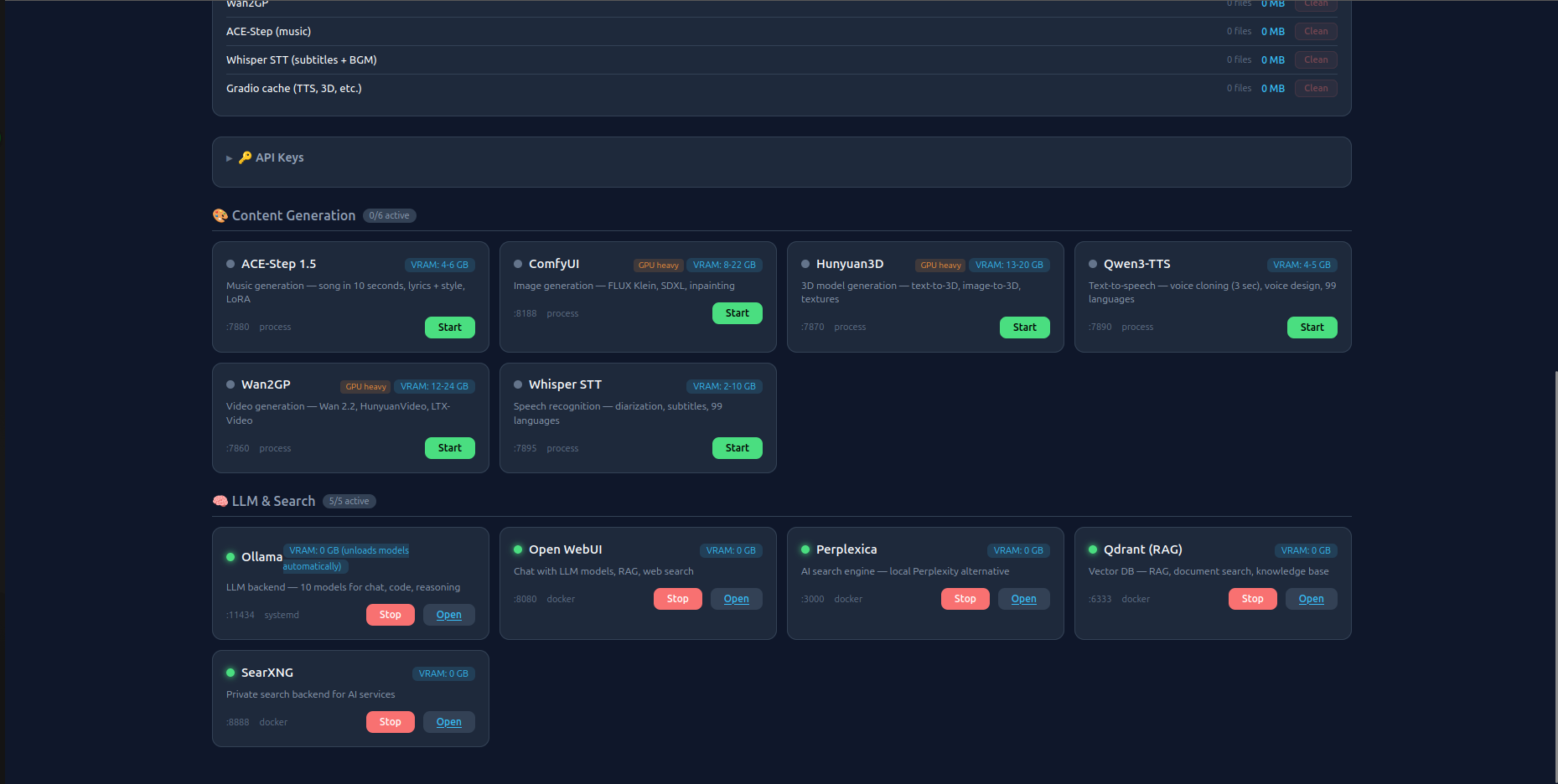Start the ComfyUI service
Image resolution: width=1558 pixels, height=784 pixels.
pyautogui.click(x=738, y=313)
